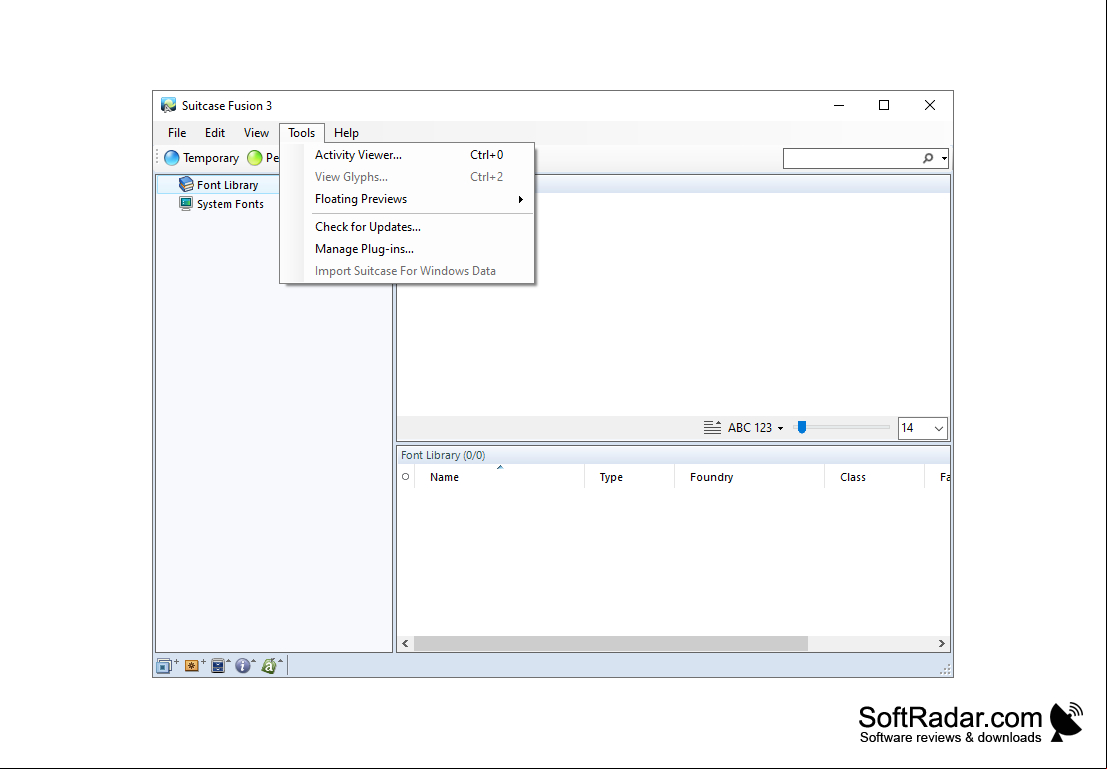Click the blue info icon in bottom toolbar
Viewport: 1107px width, 769px height.
pyautogui.click(x=243, y=665)
